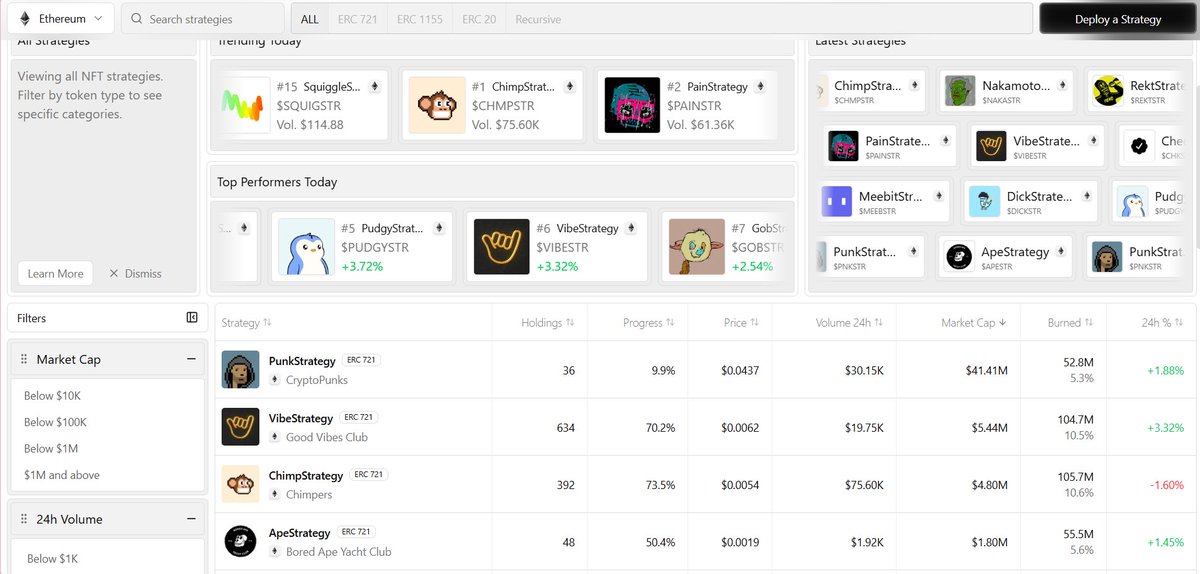Click Ethereum icon on #6 VibeStrategy card
Image resolution: width=1200 pixels, height=574 pixels.
630,228
